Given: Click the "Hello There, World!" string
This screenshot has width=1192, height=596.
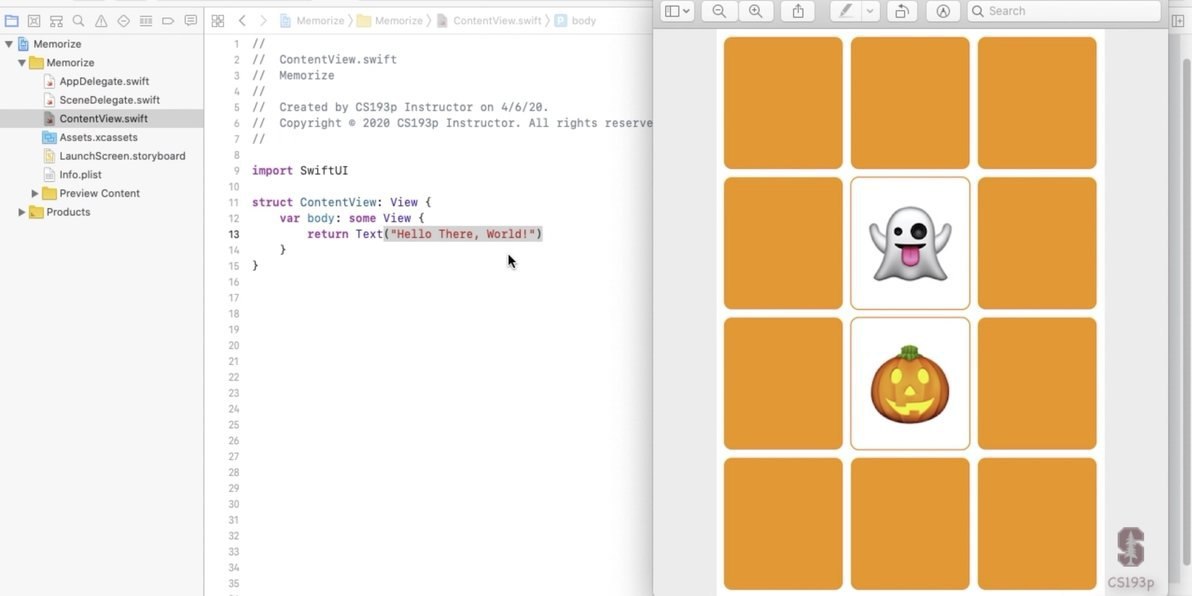Looking at the screenshot, I should pos(463,233).
